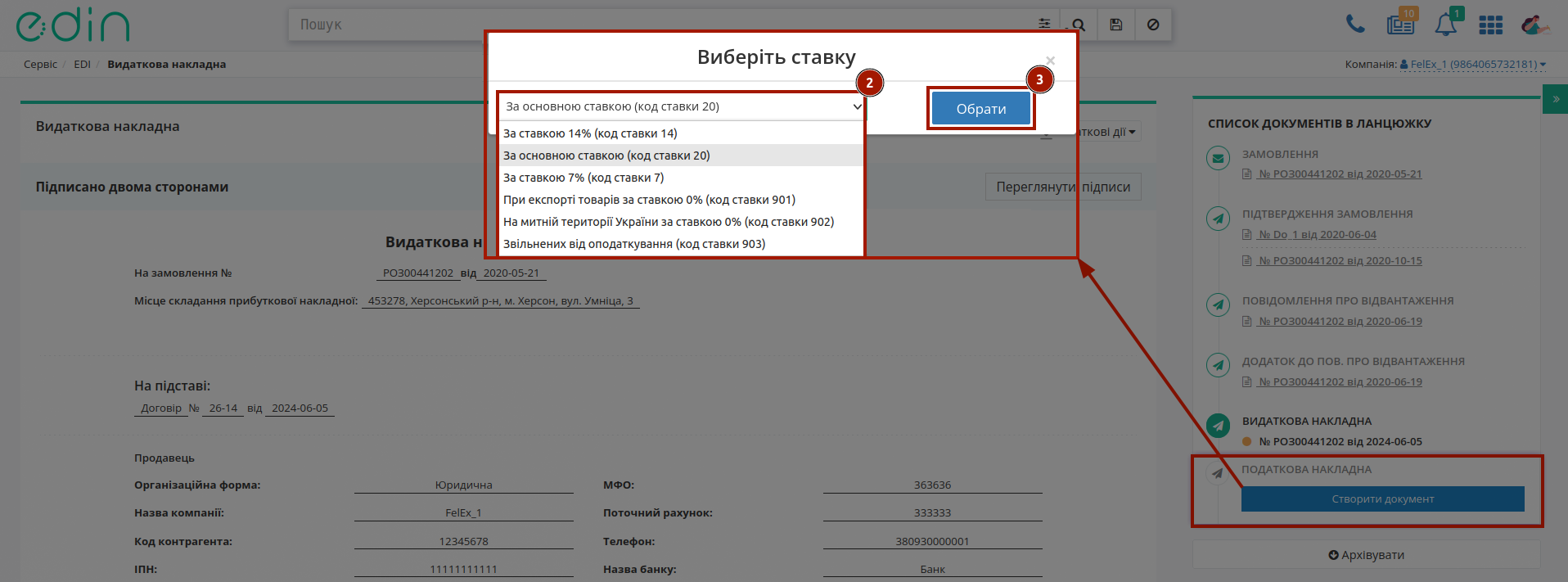This screenshot has height=582, width=1568.
Task: Click the Створити документ button
Action: pyautogui.click(x=1382, y=499)
